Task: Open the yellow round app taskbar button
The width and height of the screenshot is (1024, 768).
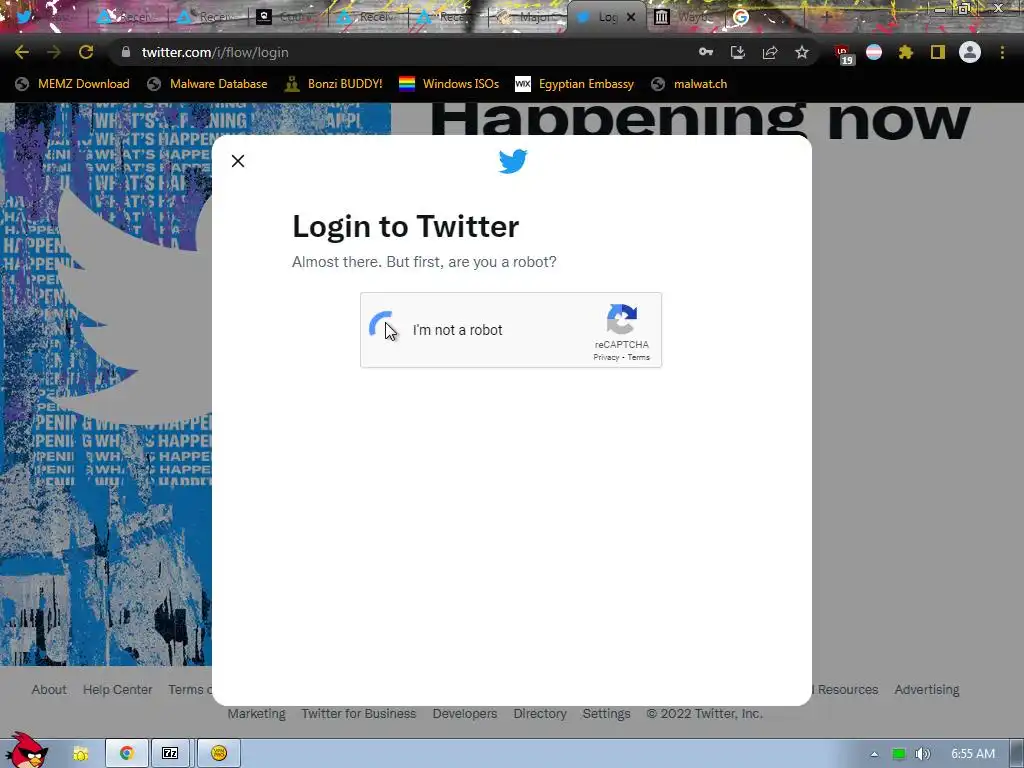Action: tap(219, 754)
